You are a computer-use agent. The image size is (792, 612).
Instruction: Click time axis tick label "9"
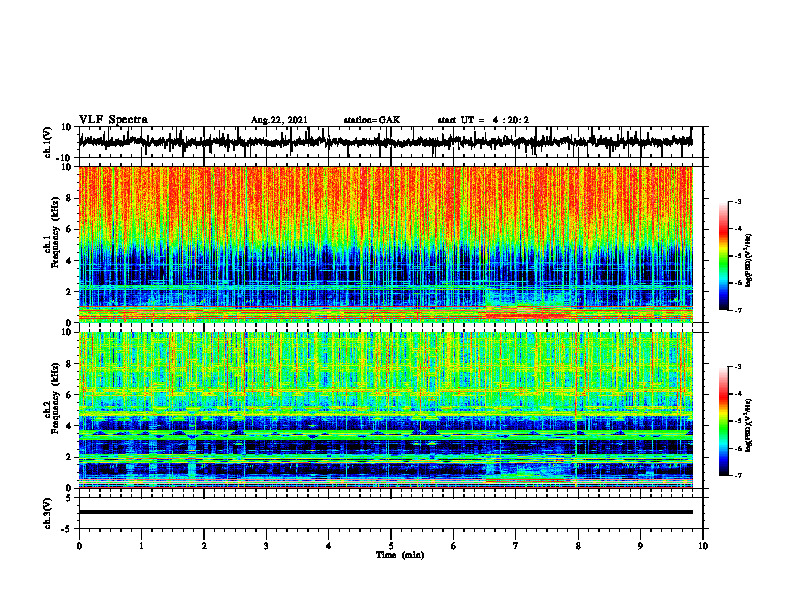pos(640,546)
